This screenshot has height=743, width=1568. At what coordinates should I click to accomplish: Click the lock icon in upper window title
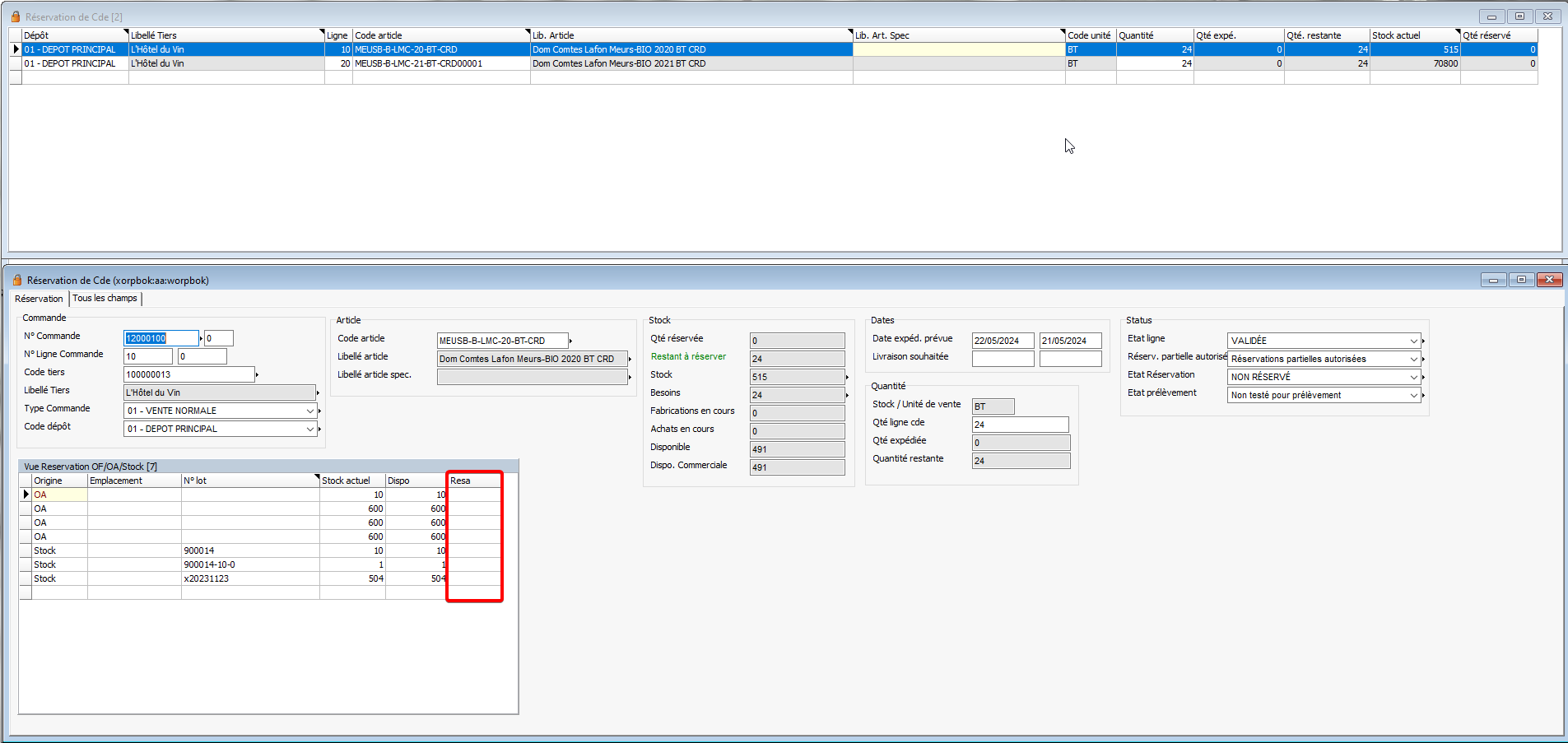[x=16, y=16]
